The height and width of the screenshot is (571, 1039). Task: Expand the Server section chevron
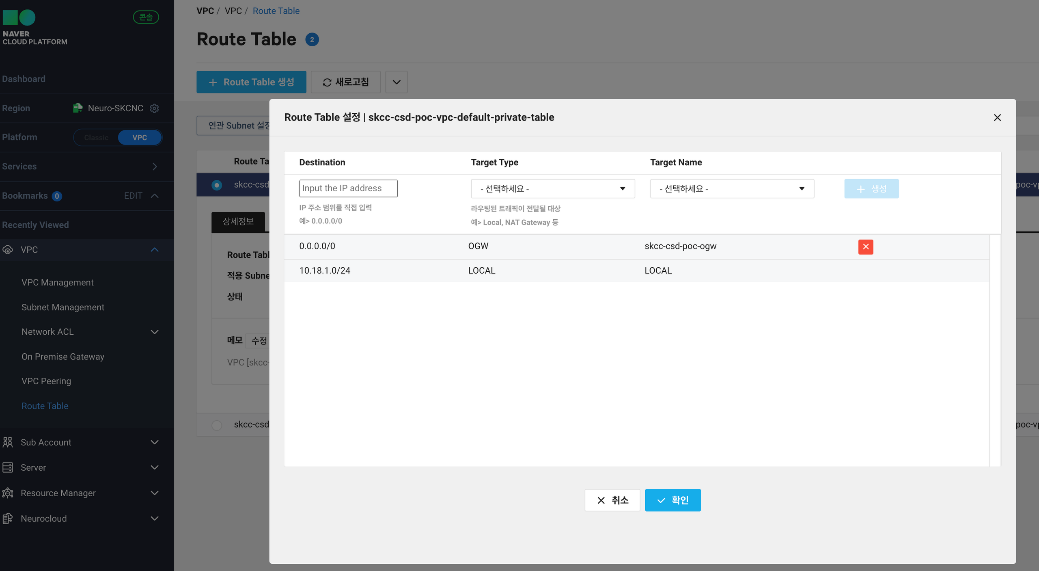pyautogui.click(x=154, y=468)
